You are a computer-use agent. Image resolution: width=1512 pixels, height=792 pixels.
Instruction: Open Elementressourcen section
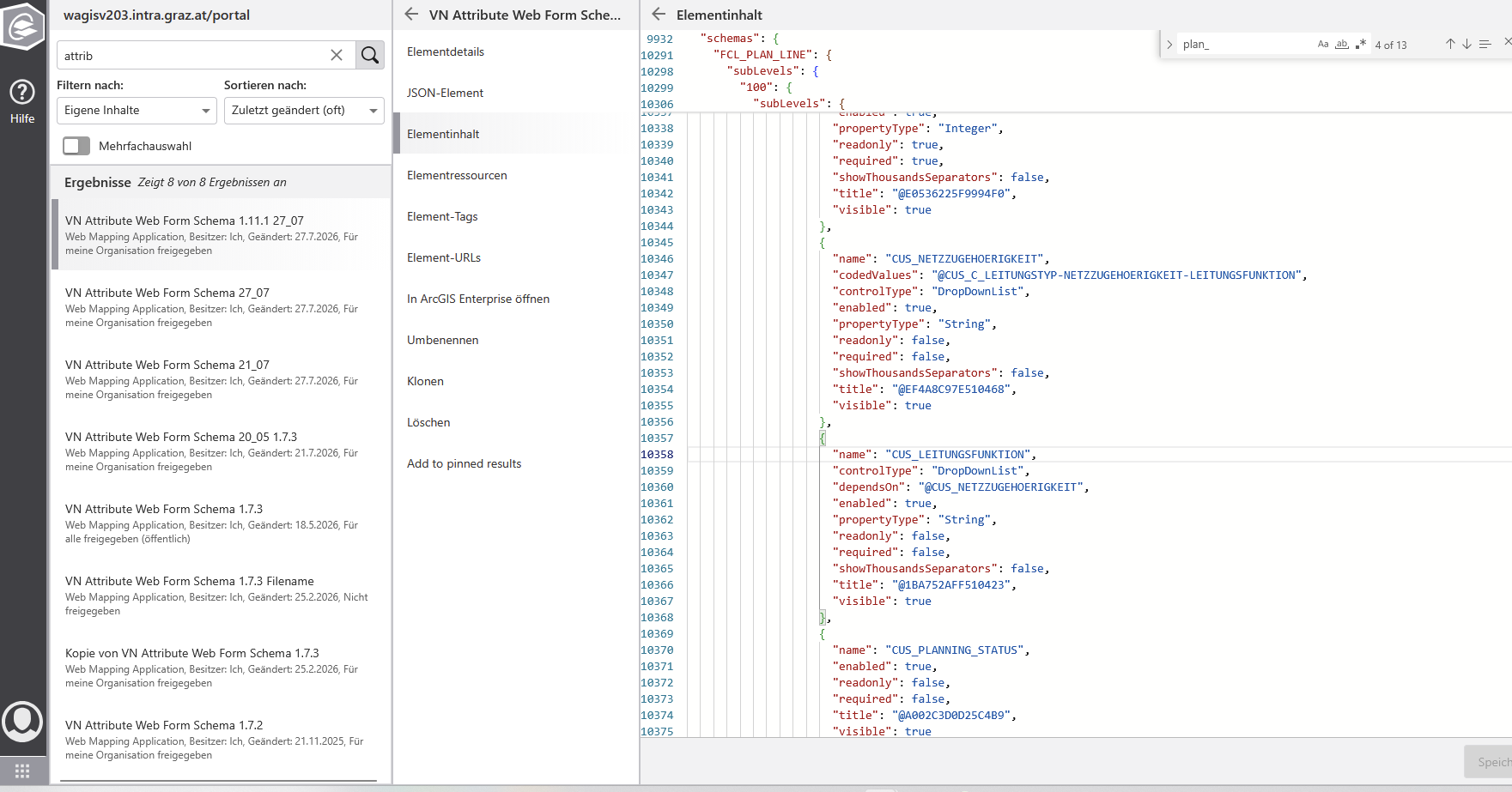(x=457, y=175)
